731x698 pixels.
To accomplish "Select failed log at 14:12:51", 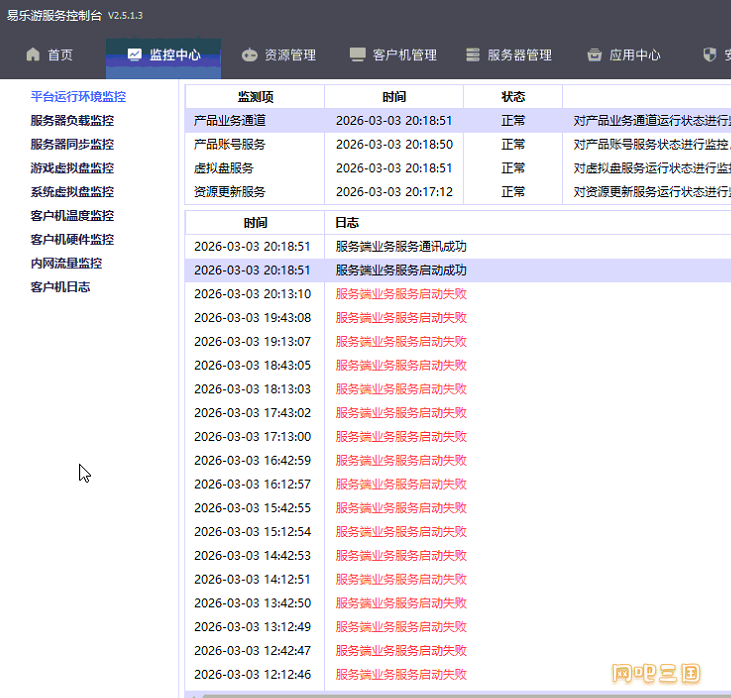I will click(x=458, y=580).
